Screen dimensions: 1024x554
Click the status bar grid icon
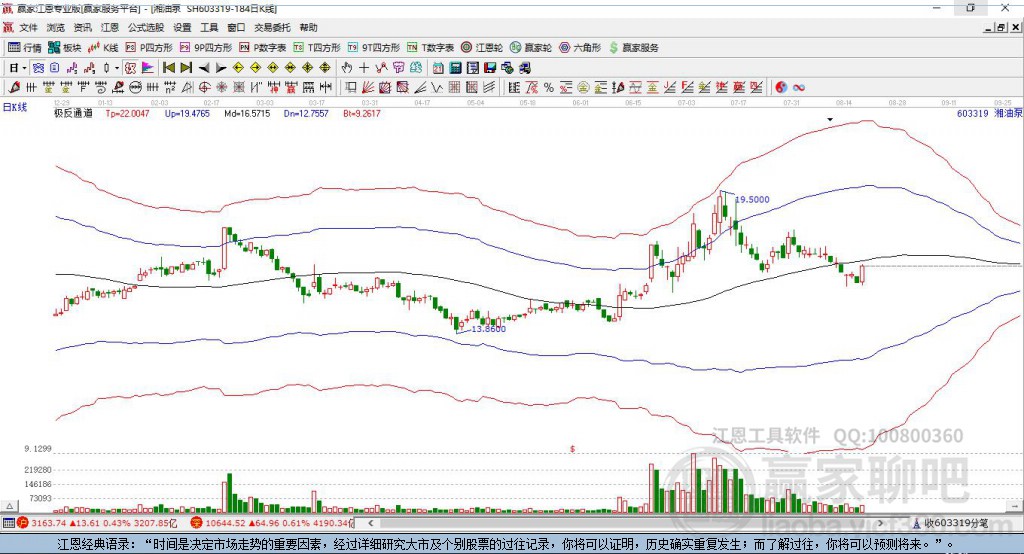(x=8, y=523)
